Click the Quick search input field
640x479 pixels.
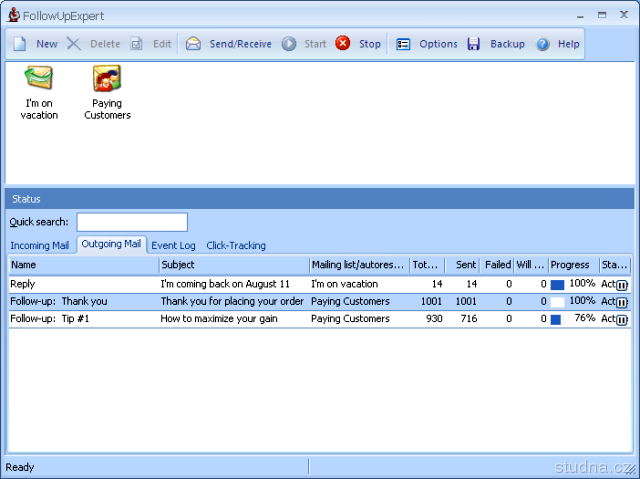click(x=132, y=222)
